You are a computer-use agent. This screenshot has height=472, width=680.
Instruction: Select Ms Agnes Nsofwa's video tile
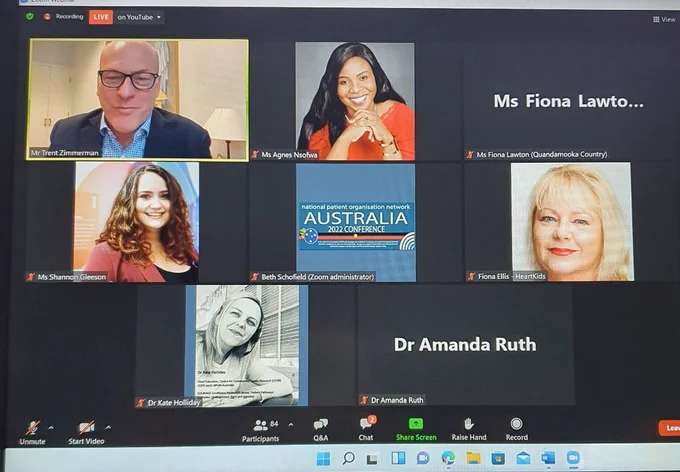(x=355, y=101)
